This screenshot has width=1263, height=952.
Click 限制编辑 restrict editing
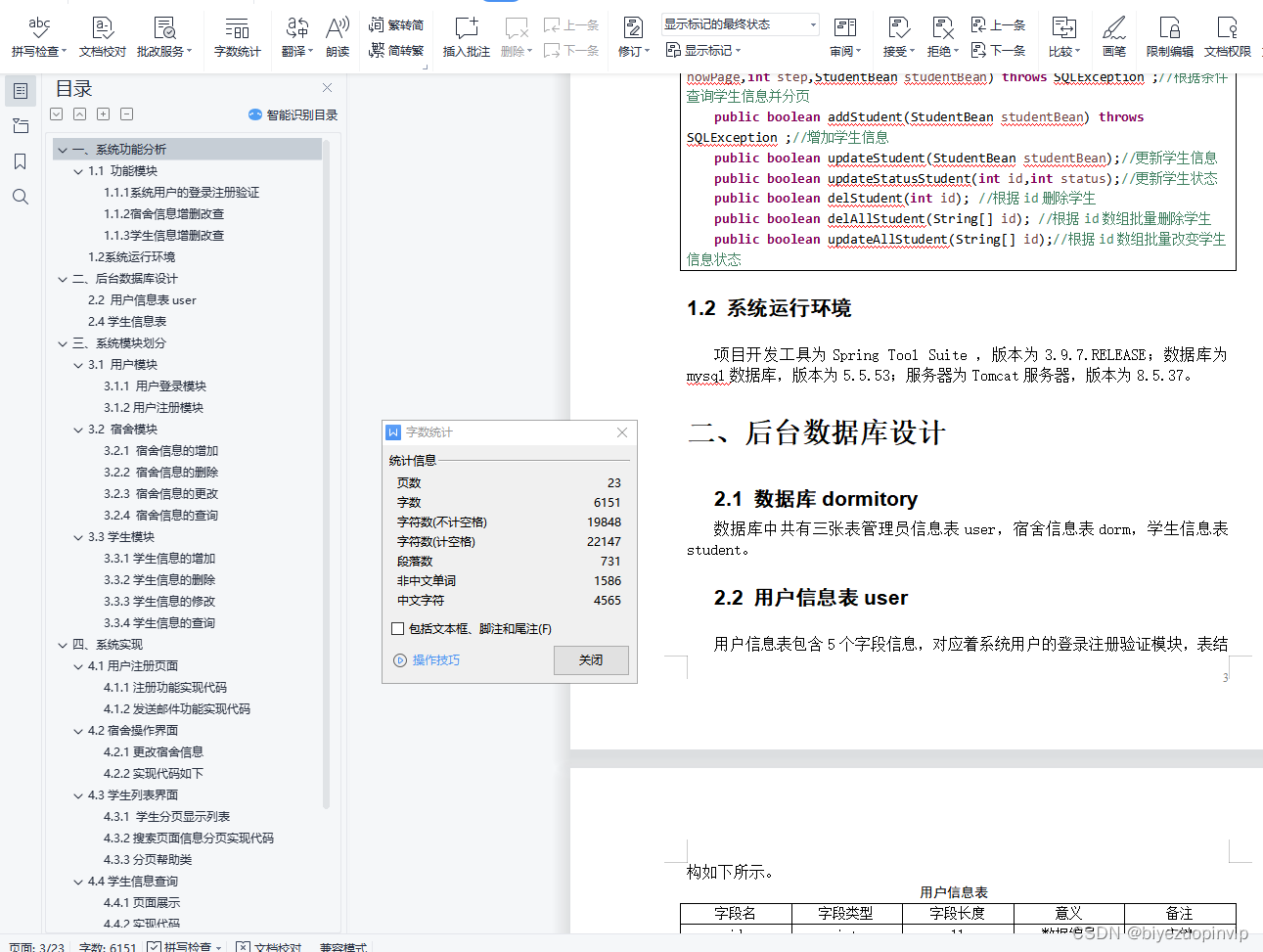pos(1169,37)
